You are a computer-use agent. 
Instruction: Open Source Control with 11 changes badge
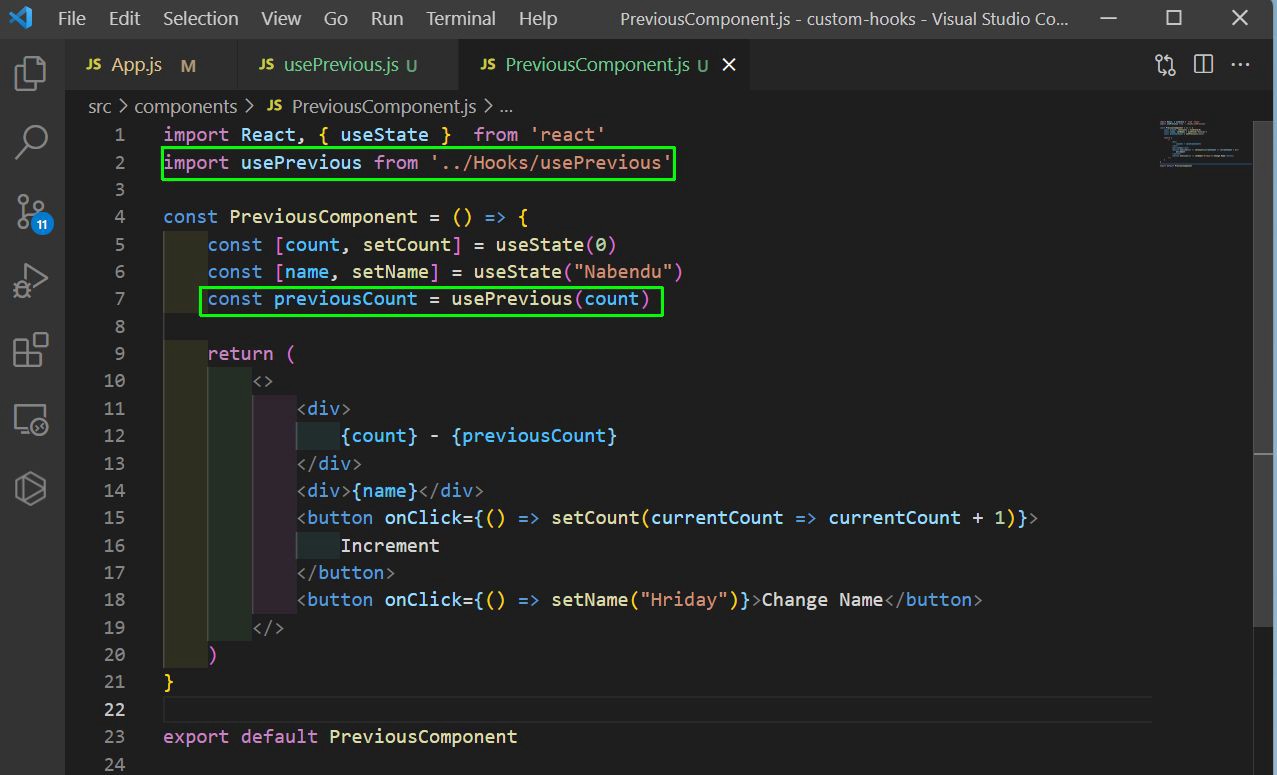tap(31, 212)
